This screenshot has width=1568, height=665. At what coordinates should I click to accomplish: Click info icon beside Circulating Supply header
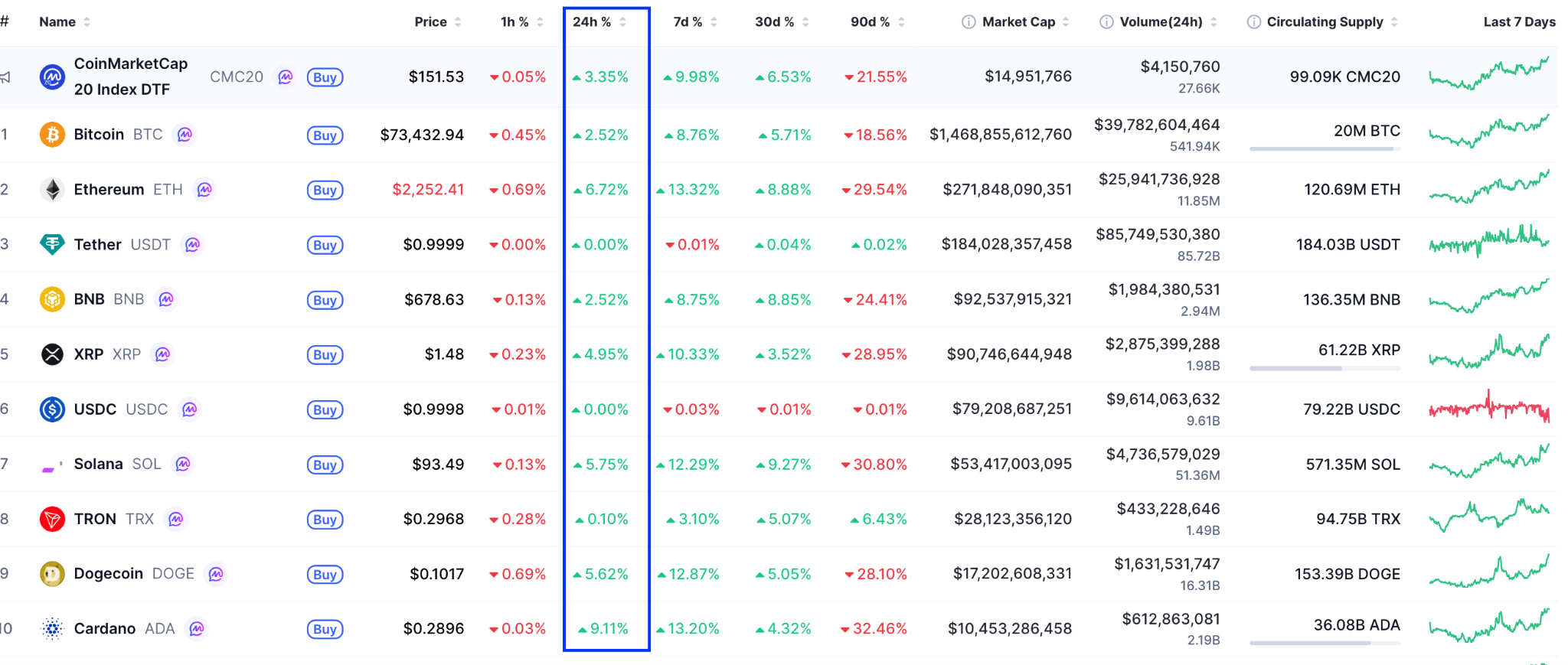(1254, 22)
